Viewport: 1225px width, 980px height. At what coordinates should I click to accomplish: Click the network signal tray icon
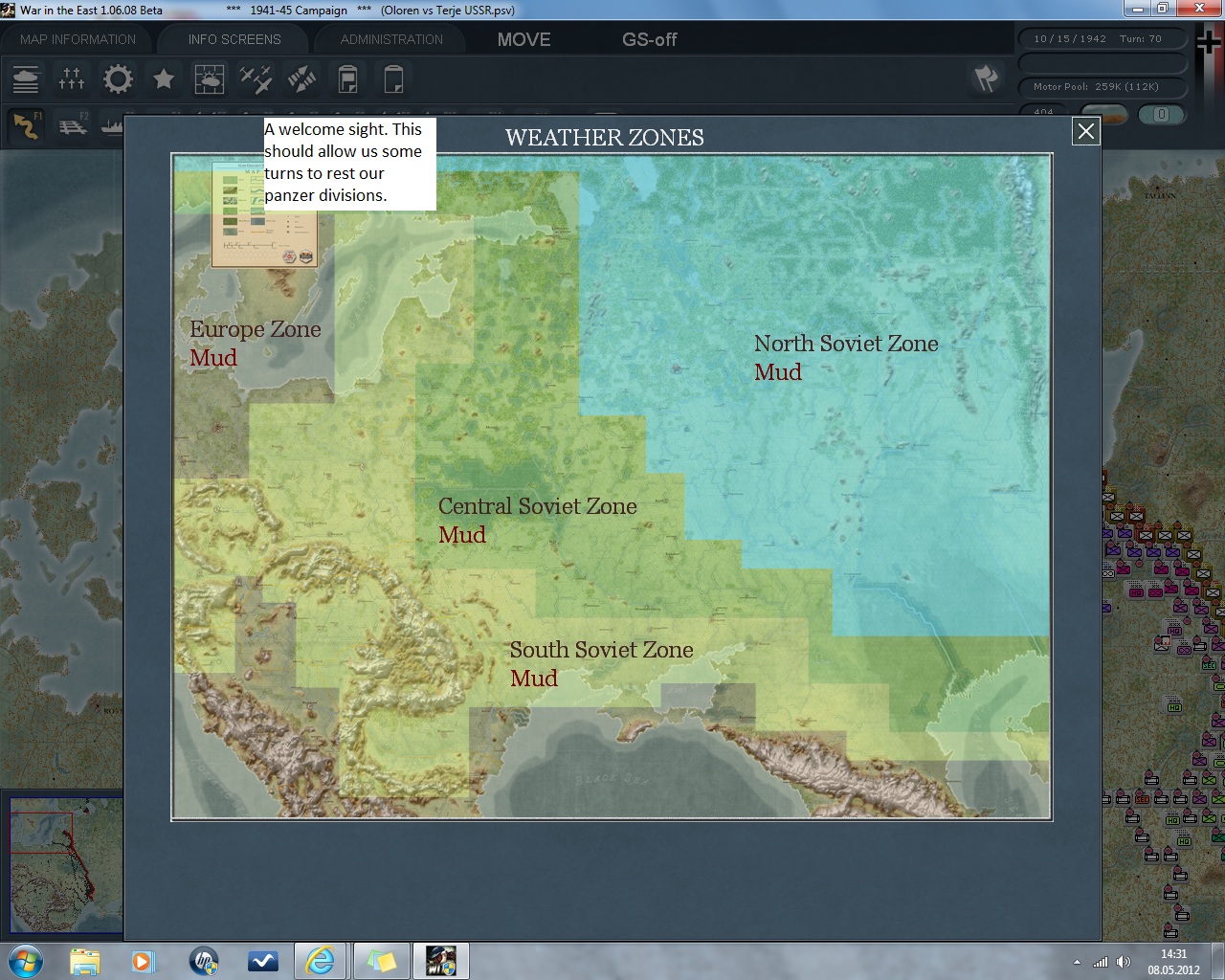(1101, 962)
